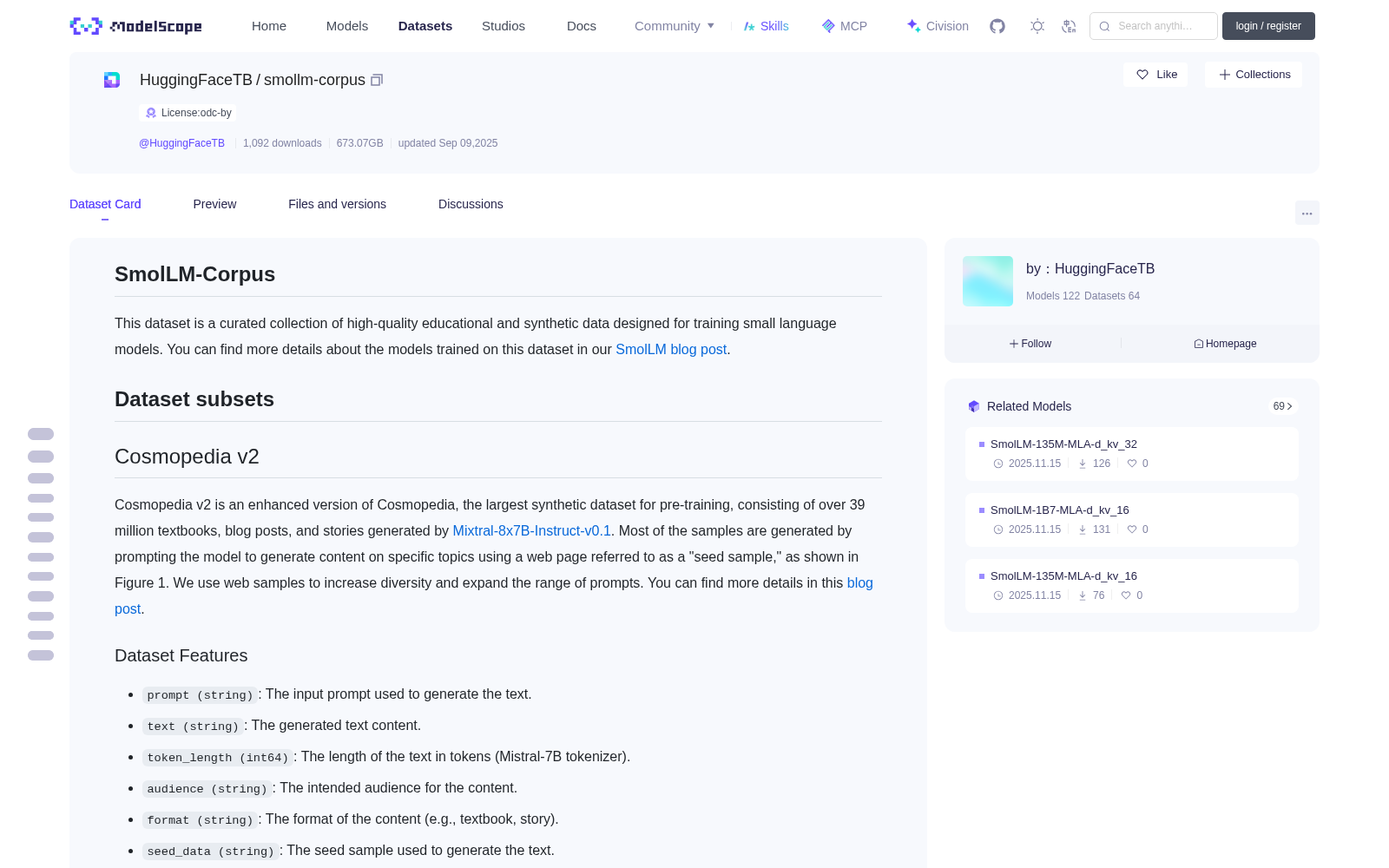Copy the smollm-corpus dataset name

[377, 80]
